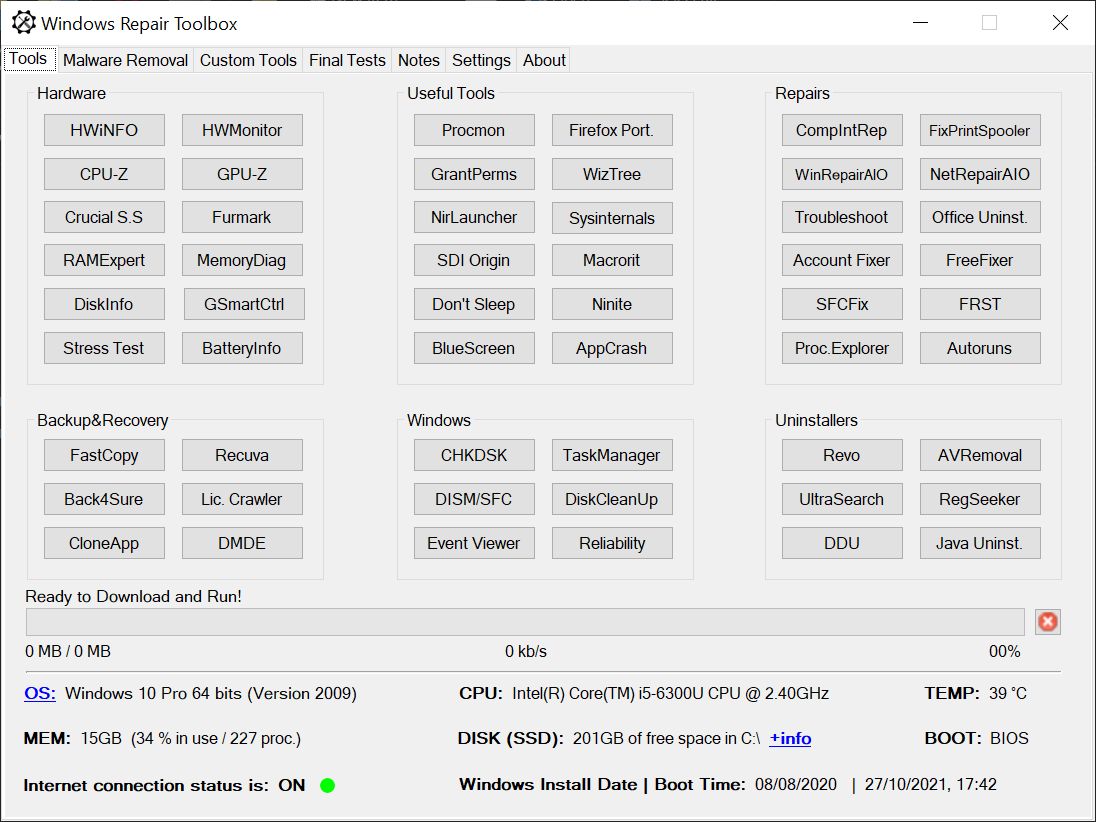Launch HWiNFO from the Hardware section
This screenshot has width=1096, height=822.
coord(104,129)
